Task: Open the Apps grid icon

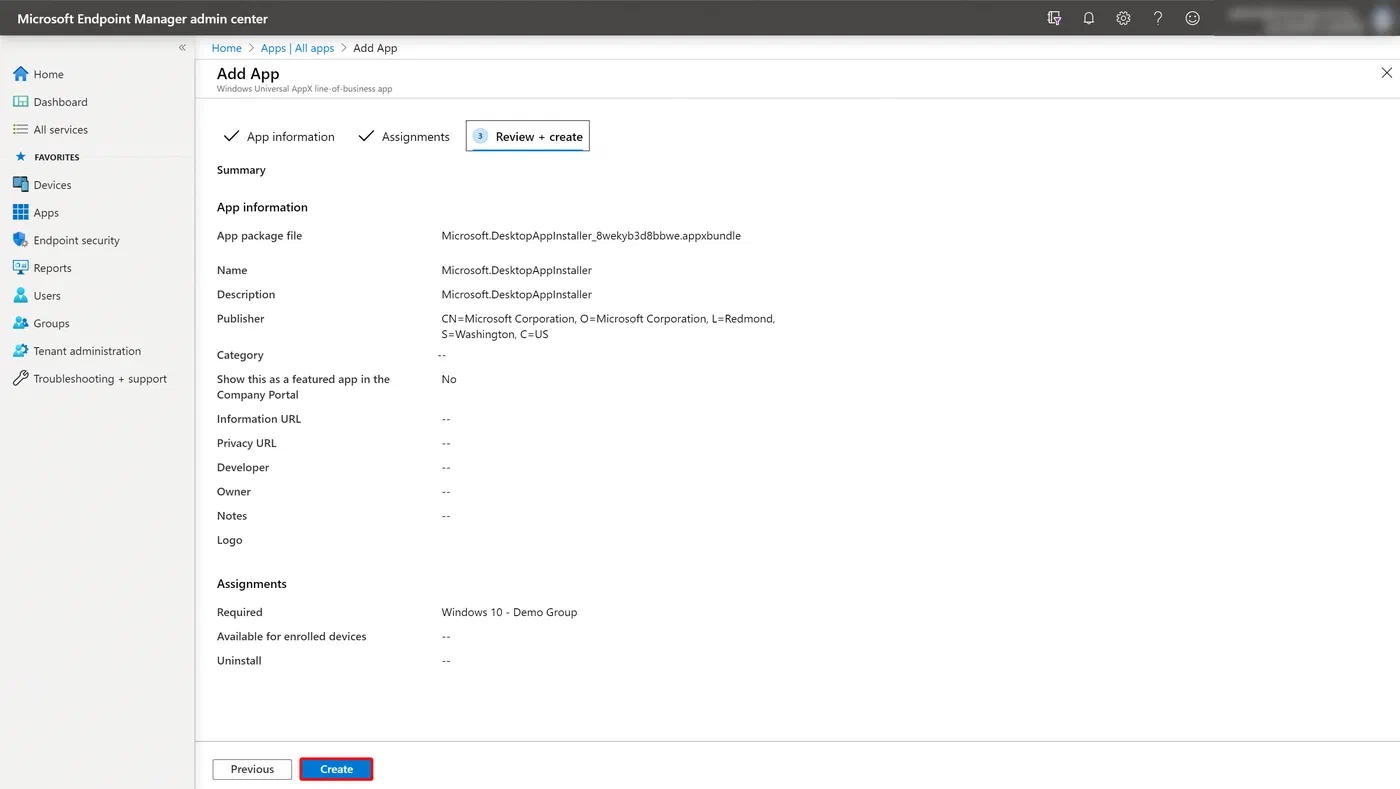Action: coord(20,213)
